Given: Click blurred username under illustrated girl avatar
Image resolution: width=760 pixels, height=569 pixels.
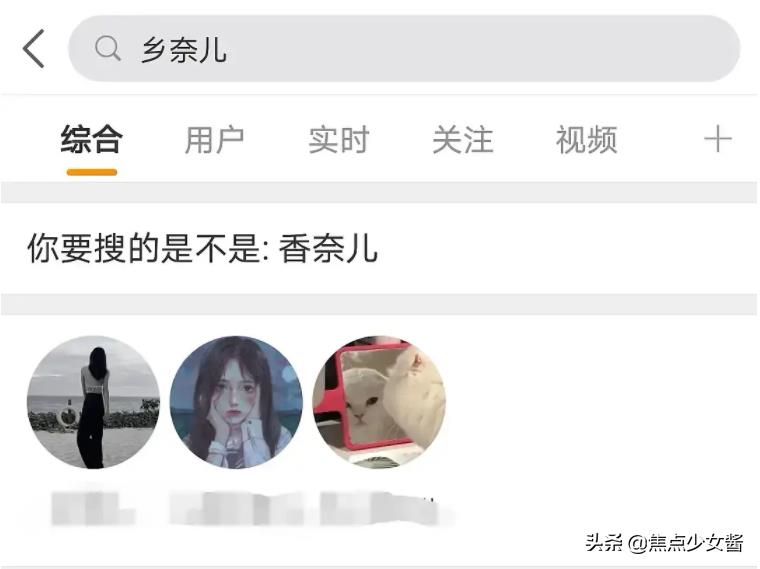Looking at the screenshot, I should pyautogui.click(x=236, y=508).
